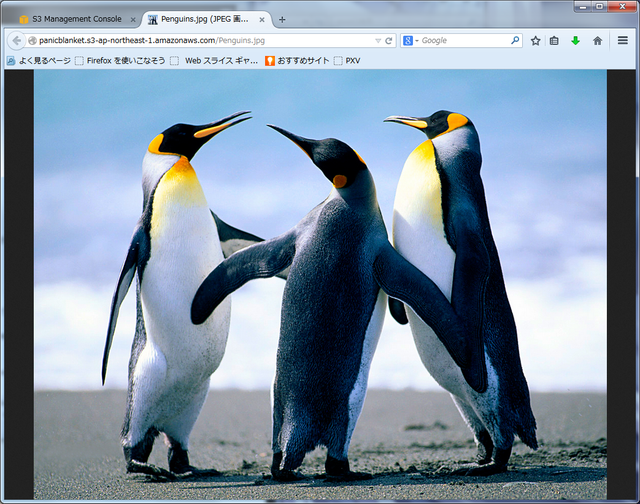Click the address bar URL field
The height and width of the screenshot is (504, 640).
click(x=206, y=40)
